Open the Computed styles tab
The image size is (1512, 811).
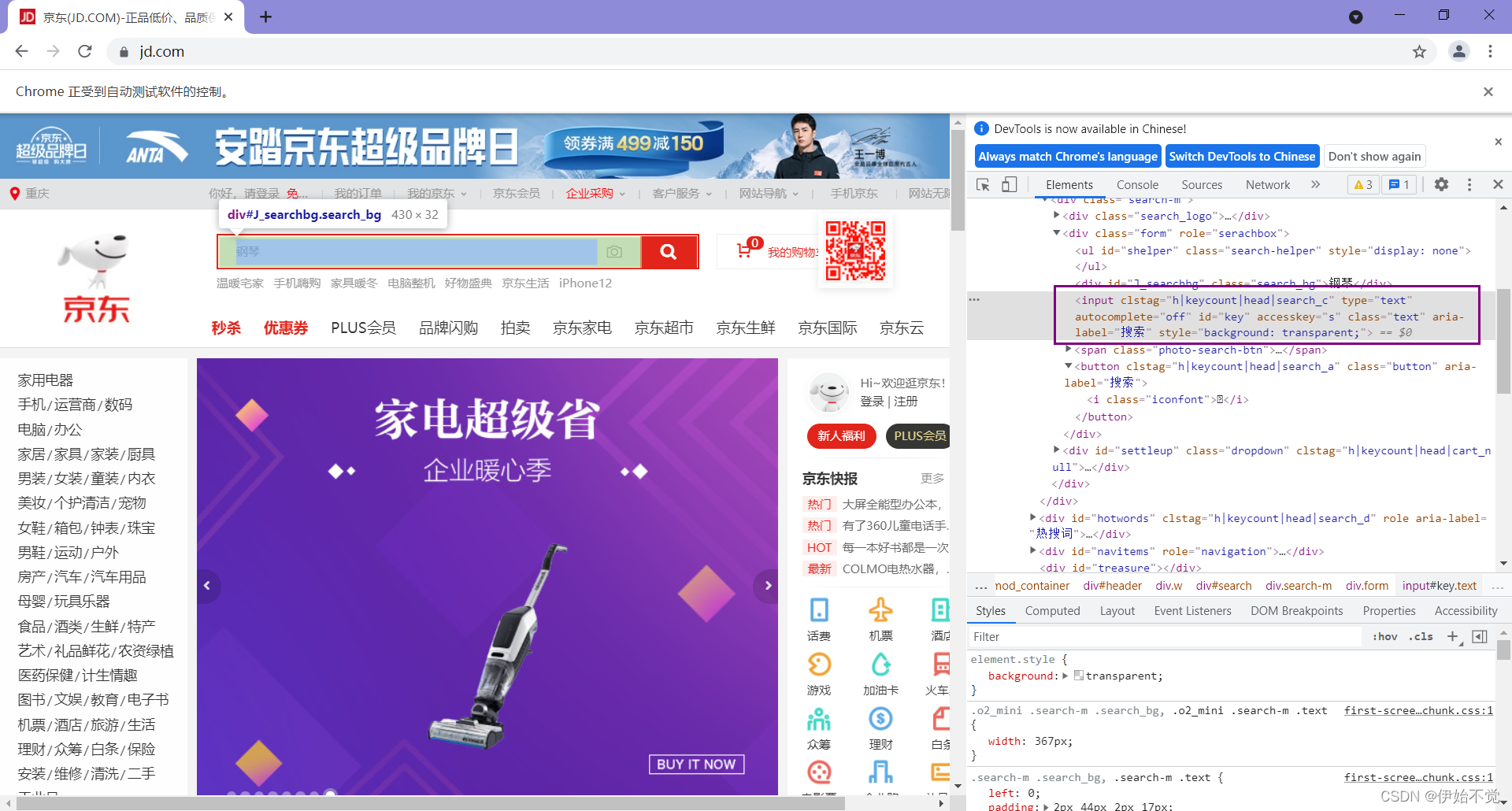coord(1052,611)
